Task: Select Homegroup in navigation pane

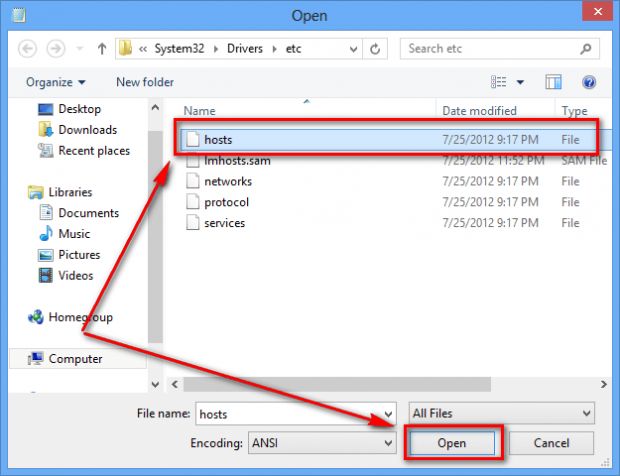Action: coord(70,317)
